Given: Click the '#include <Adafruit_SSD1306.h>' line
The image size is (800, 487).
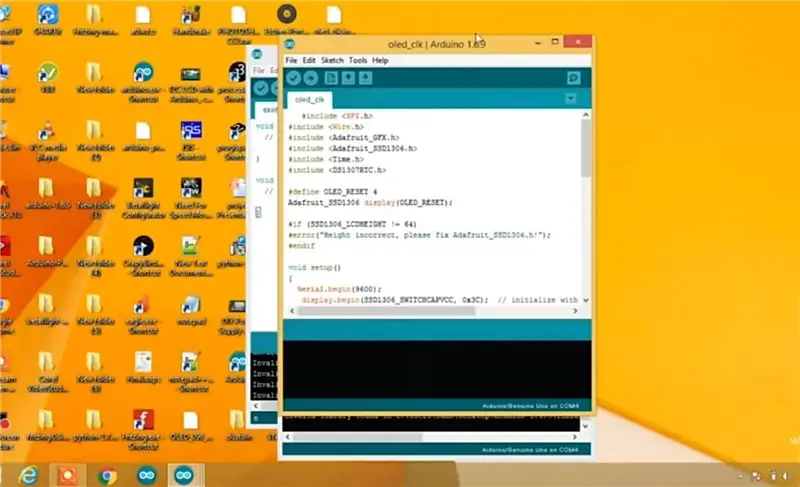Looking at the screenshot, I should point(353,148).
